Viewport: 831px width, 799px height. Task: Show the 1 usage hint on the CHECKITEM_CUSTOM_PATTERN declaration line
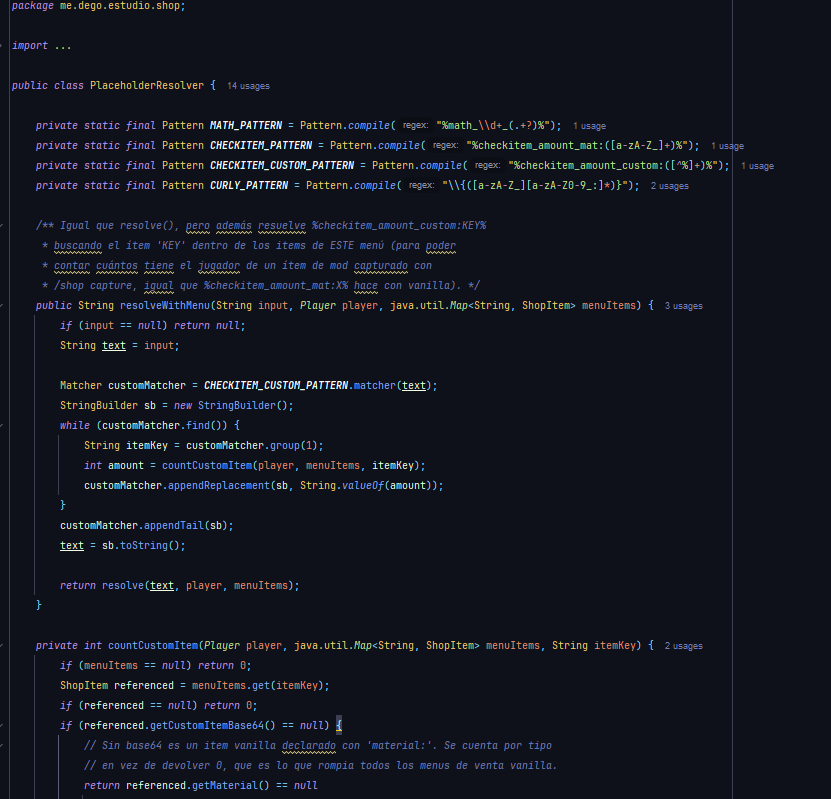(757, 166)
